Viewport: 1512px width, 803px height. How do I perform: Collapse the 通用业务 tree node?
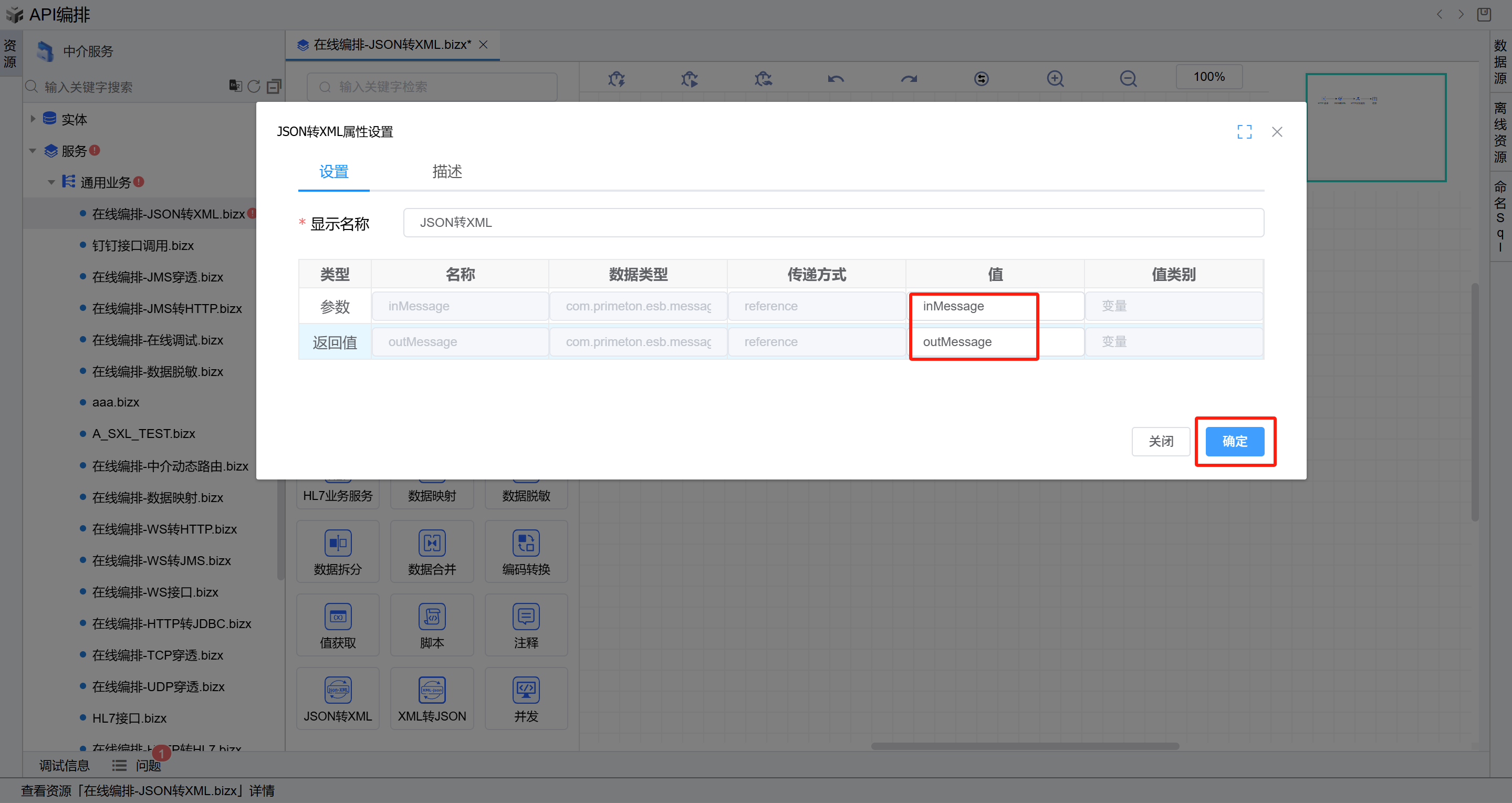tap(51, 182)
